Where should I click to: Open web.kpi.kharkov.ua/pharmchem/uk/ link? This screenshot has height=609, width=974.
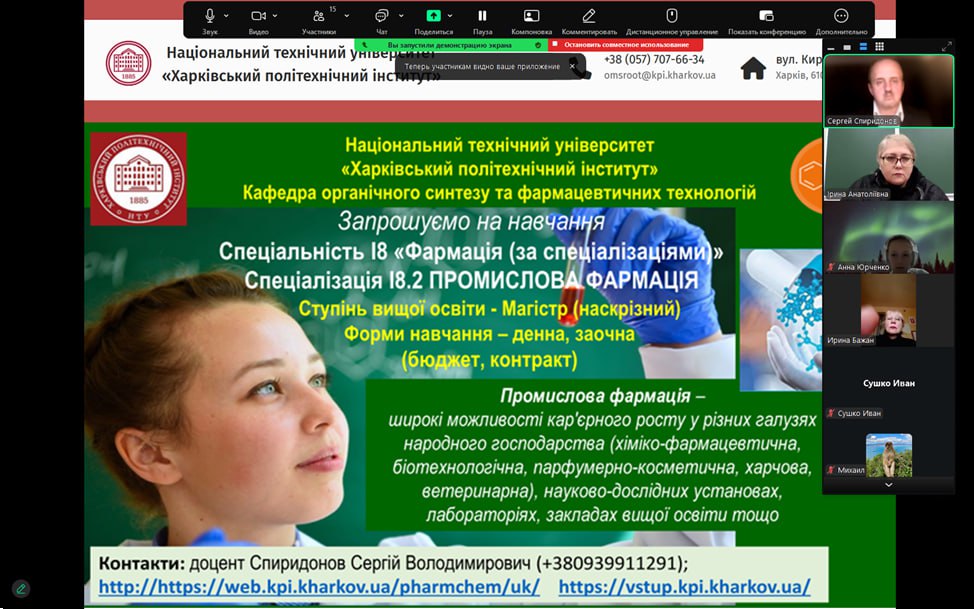[x=319, y=587]
